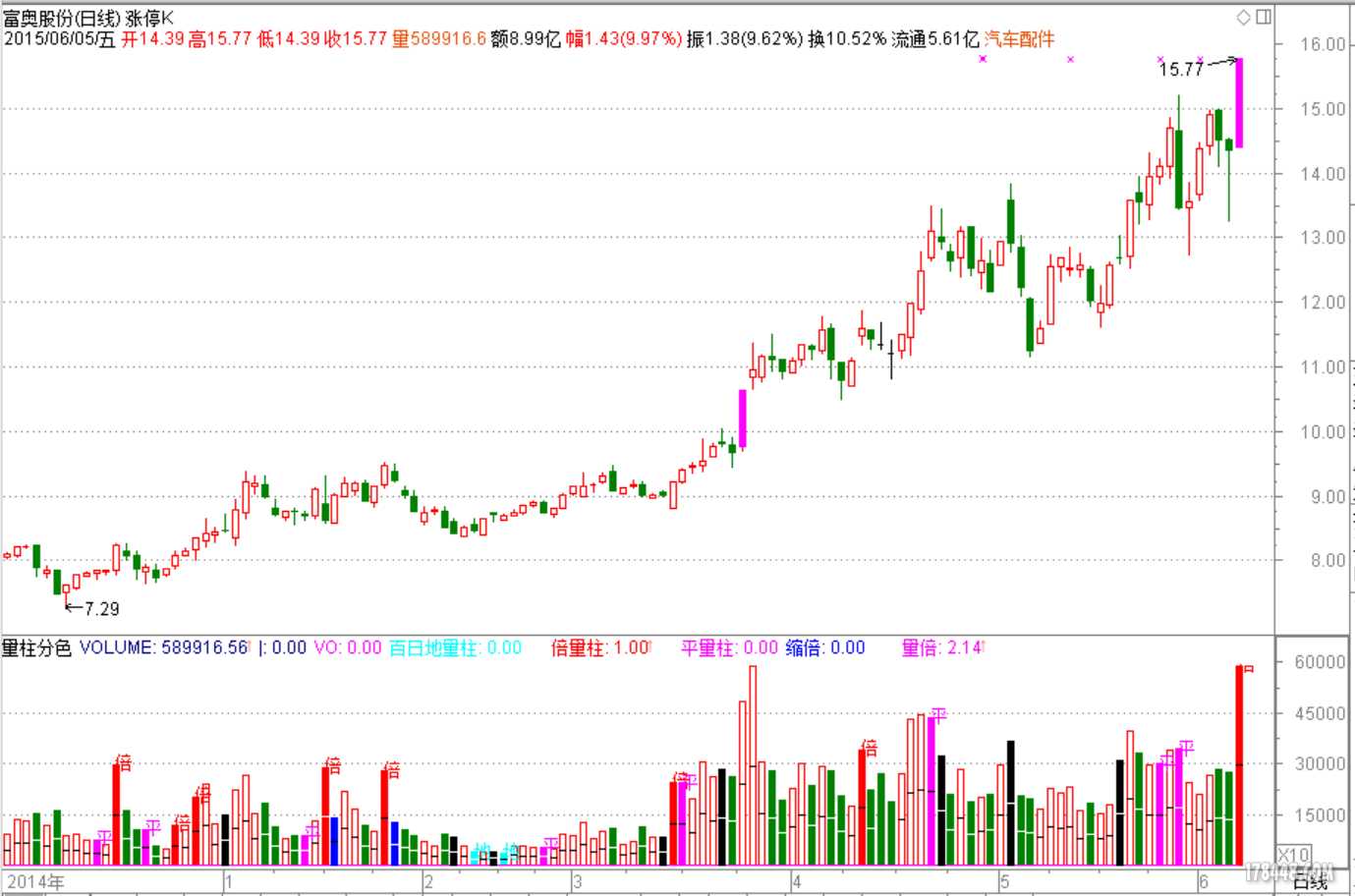1355x896 pixels.
Task: Click the turnover amount 额8.99亿
Action: 526,39
